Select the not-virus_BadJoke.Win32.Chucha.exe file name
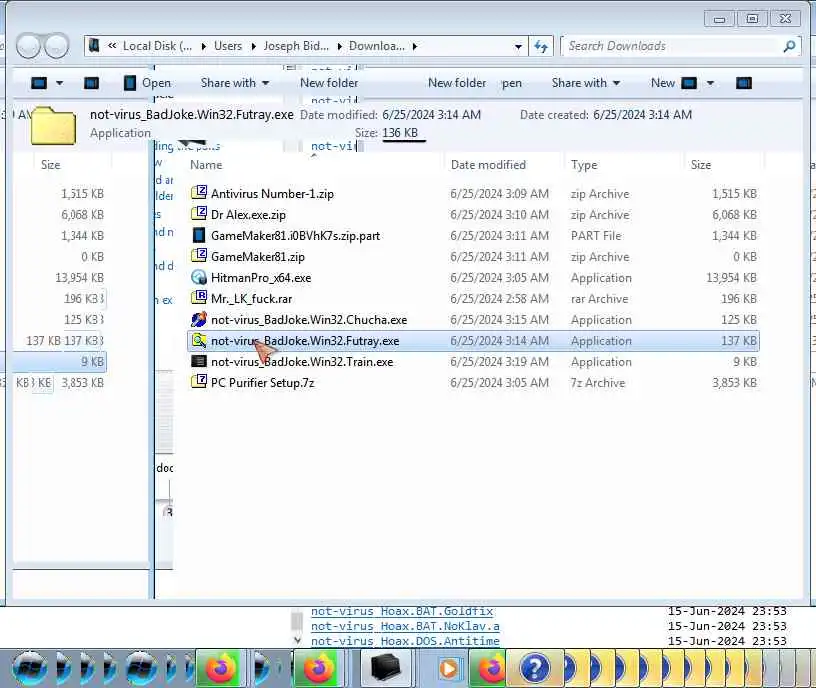The height and width of the screenshot is (688, 816). coord(309,320)
